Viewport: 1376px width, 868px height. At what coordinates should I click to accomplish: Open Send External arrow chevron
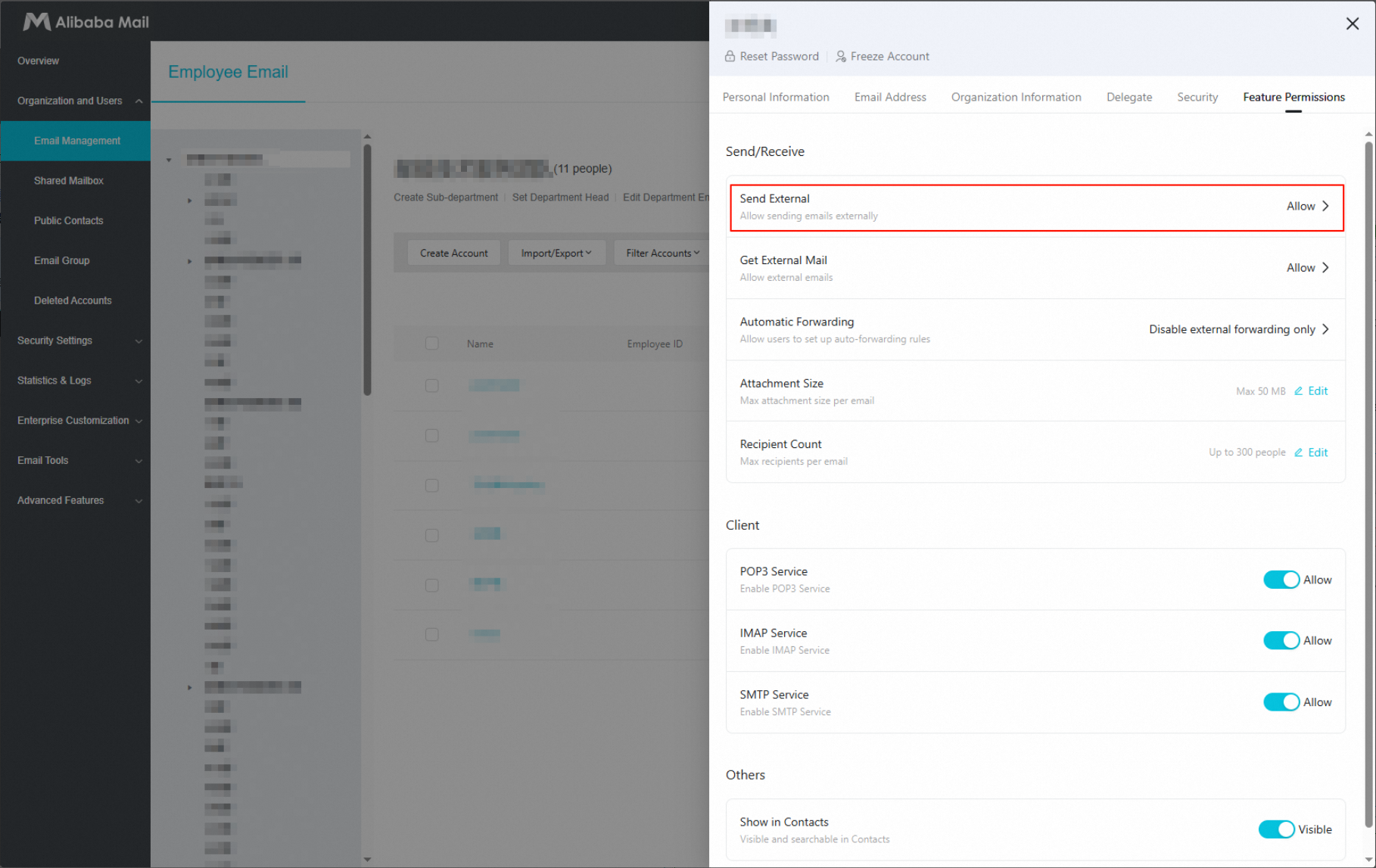[1325, 206]
